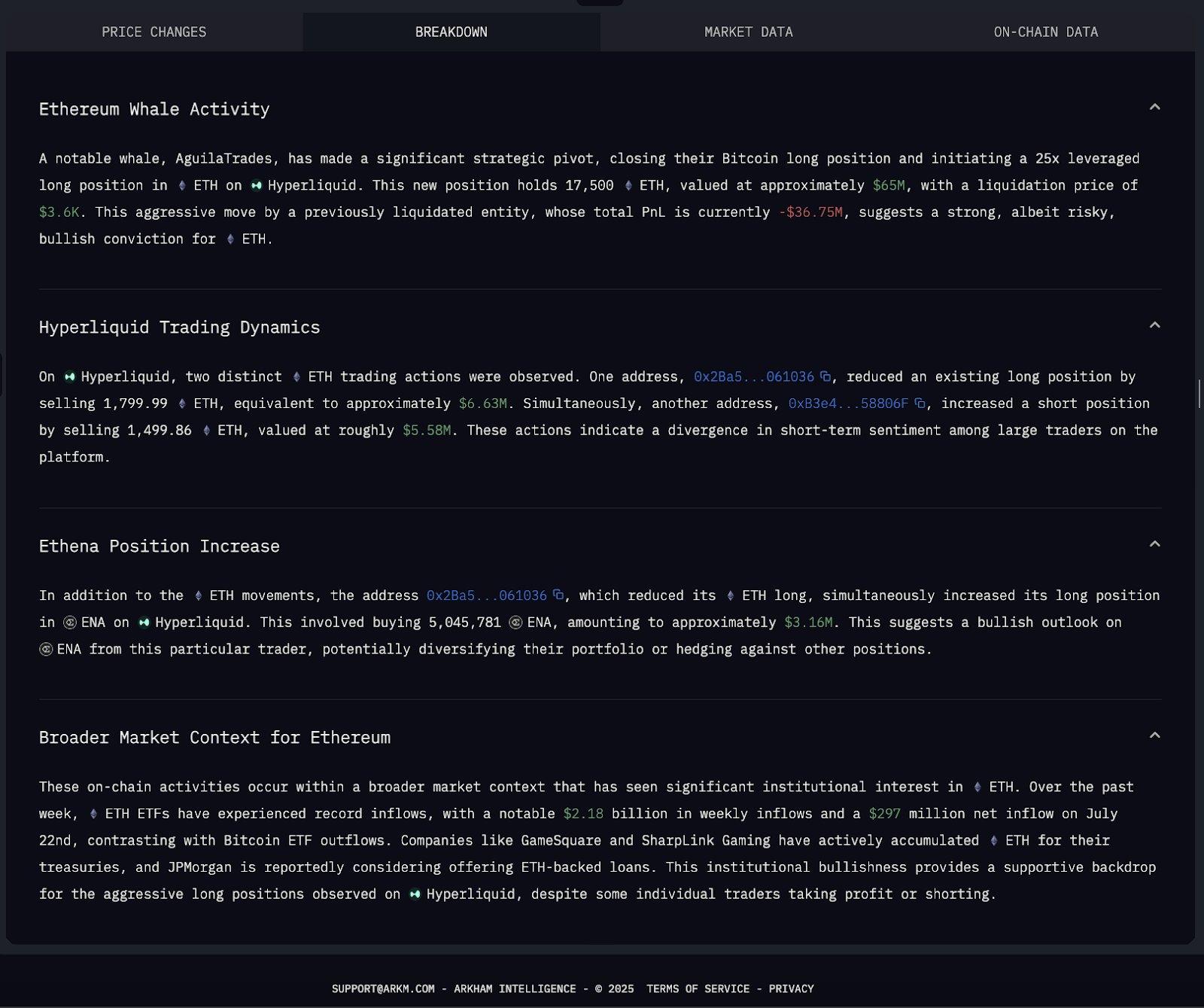Open address 0xB3e4...58806F link

point(848,404)
